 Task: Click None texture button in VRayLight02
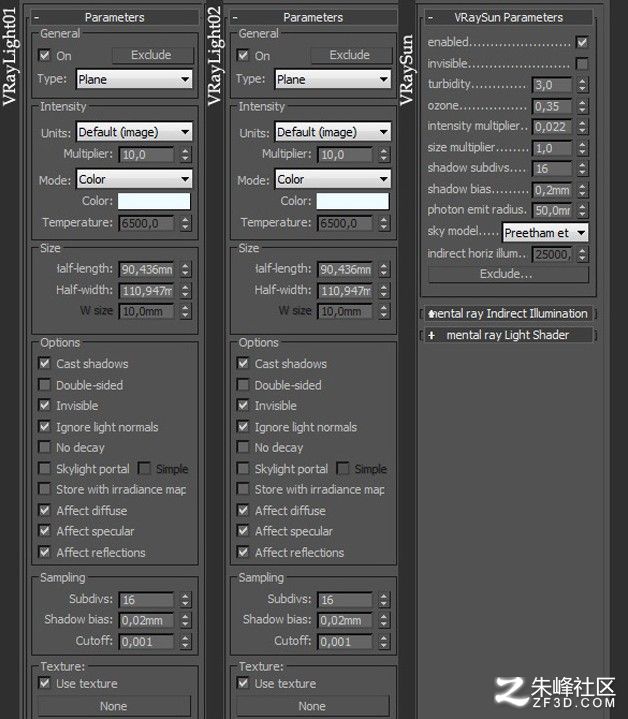[313, 706]
